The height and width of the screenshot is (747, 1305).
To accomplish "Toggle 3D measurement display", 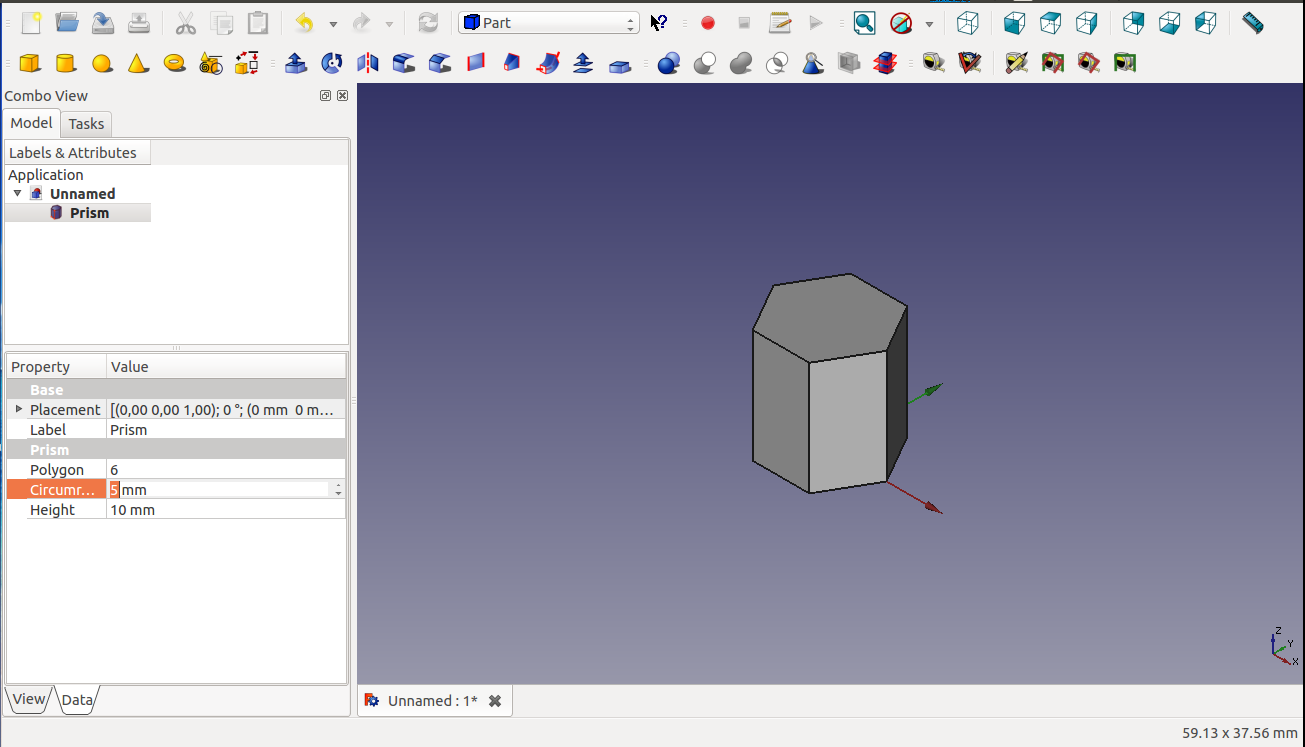I will click(x=1088, y=64).
